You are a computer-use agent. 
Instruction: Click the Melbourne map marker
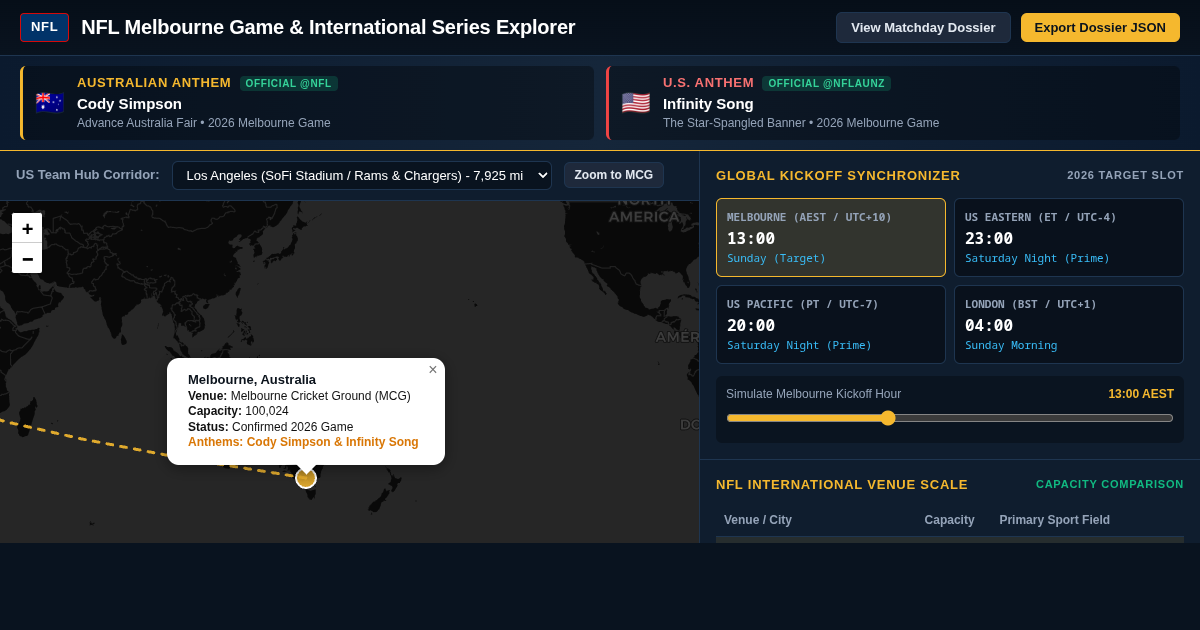306,478
